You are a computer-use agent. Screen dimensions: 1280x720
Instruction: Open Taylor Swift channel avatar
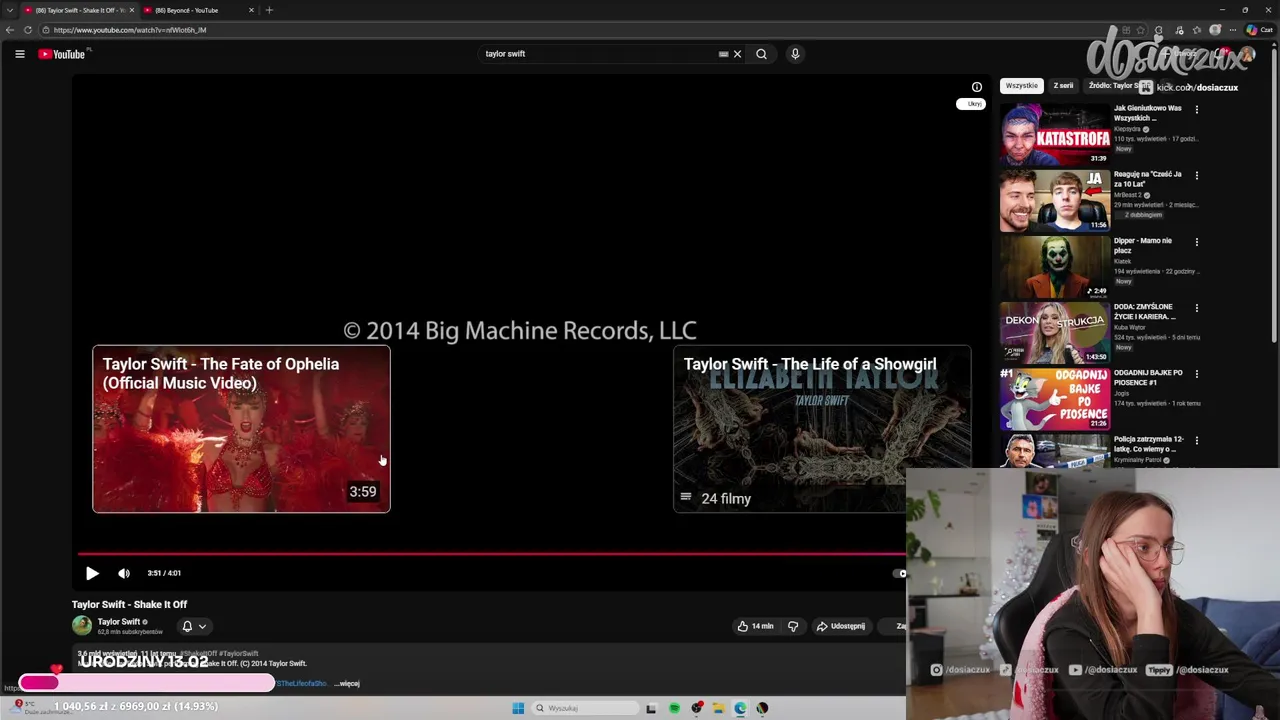[x=82, y=626]
